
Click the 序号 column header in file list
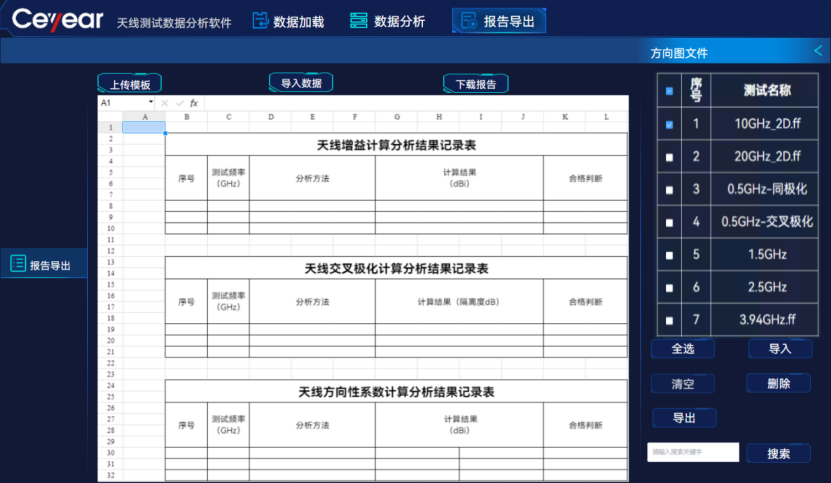[x=696, y=90]
